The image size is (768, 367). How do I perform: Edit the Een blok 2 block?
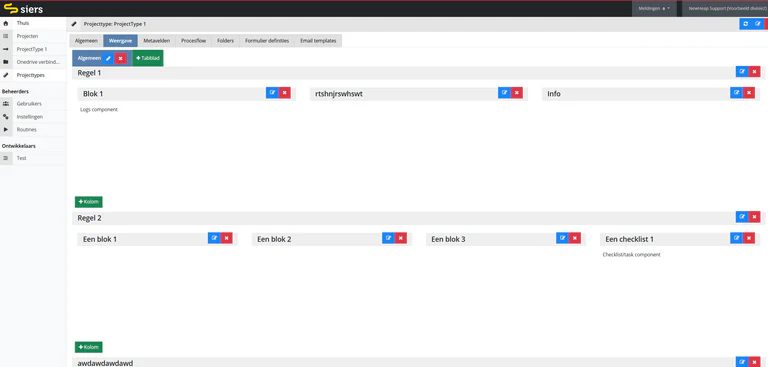point(388,238)
